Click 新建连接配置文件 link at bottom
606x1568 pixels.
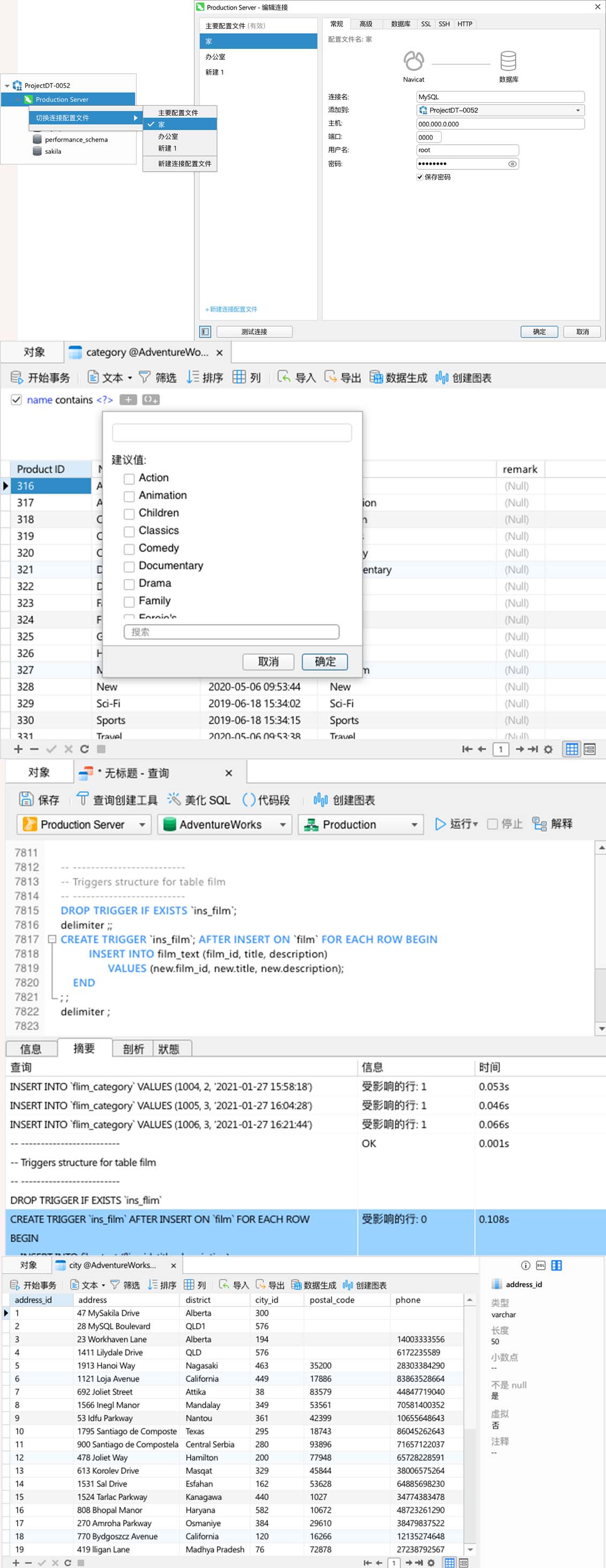pyautogui.click(x=231, y=309)
